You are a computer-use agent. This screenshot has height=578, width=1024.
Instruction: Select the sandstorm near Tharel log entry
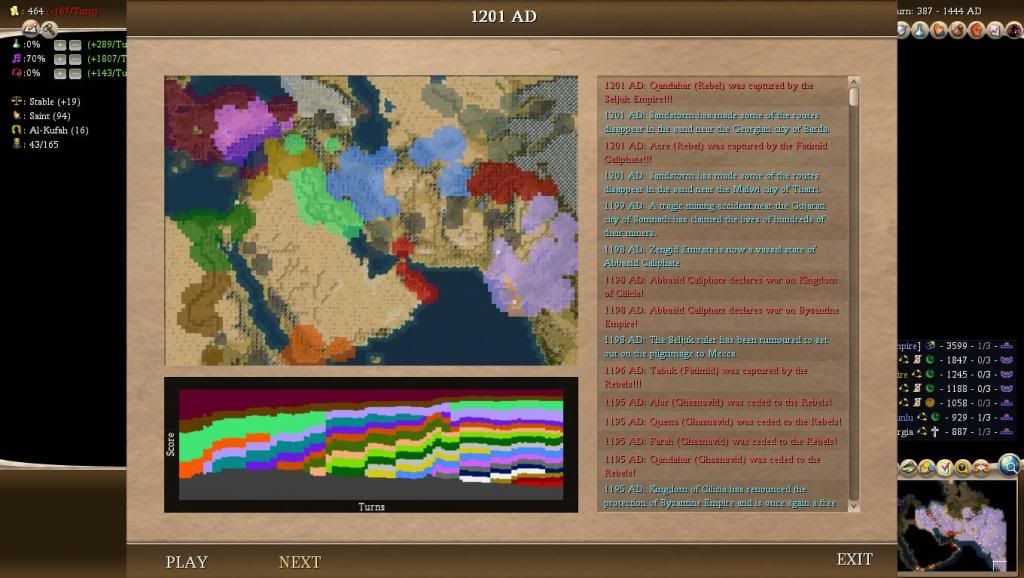pos(722,182)
